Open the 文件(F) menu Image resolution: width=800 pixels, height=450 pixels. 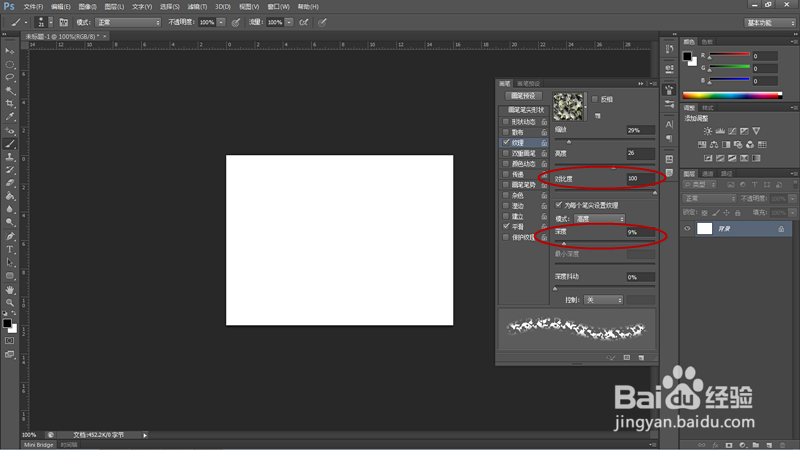33,7
